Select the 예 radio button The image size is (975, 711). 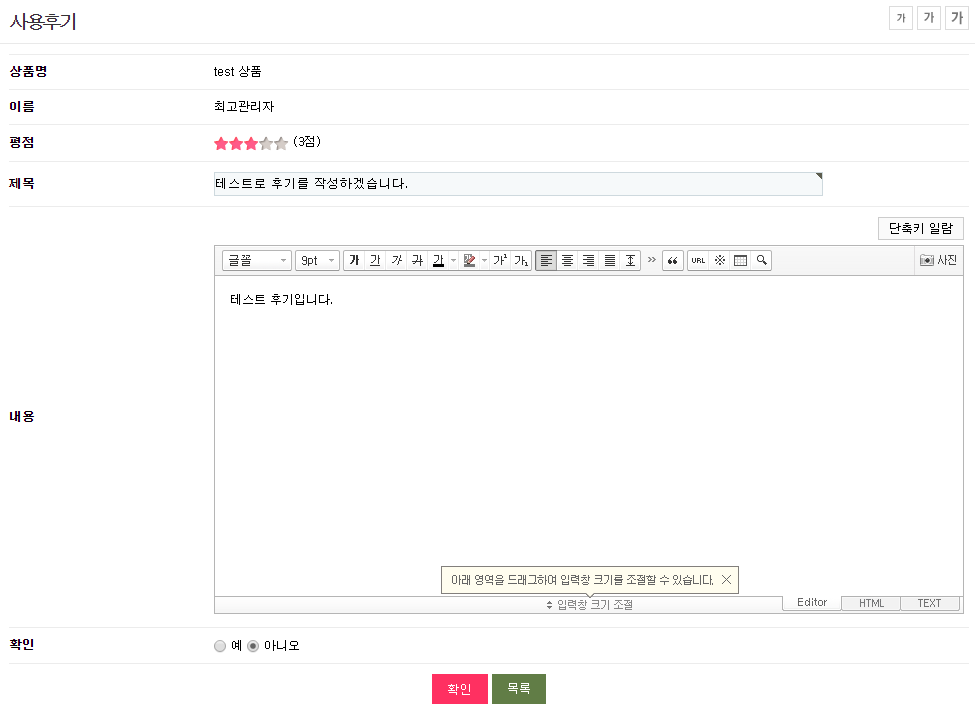tap(219, 646)
